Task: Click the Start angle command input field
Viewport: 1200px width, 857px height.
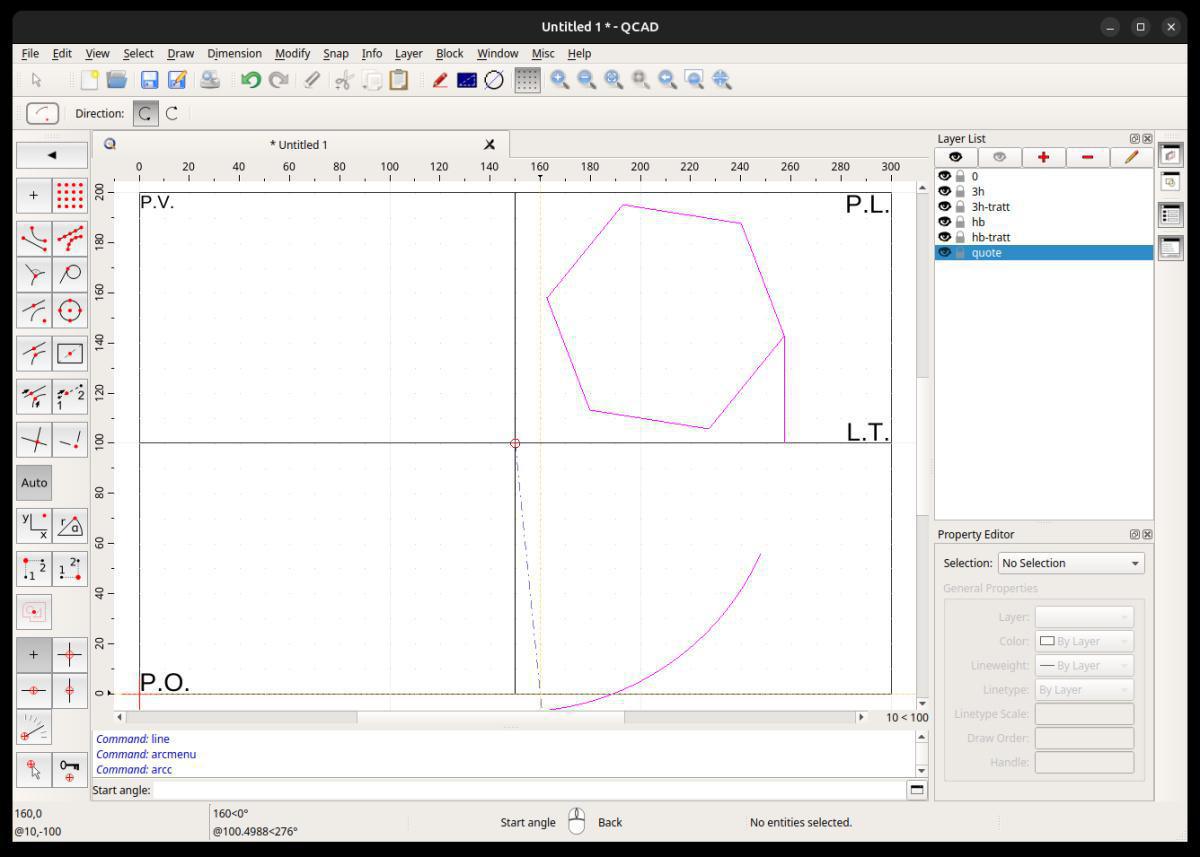Action: point(528,790)
